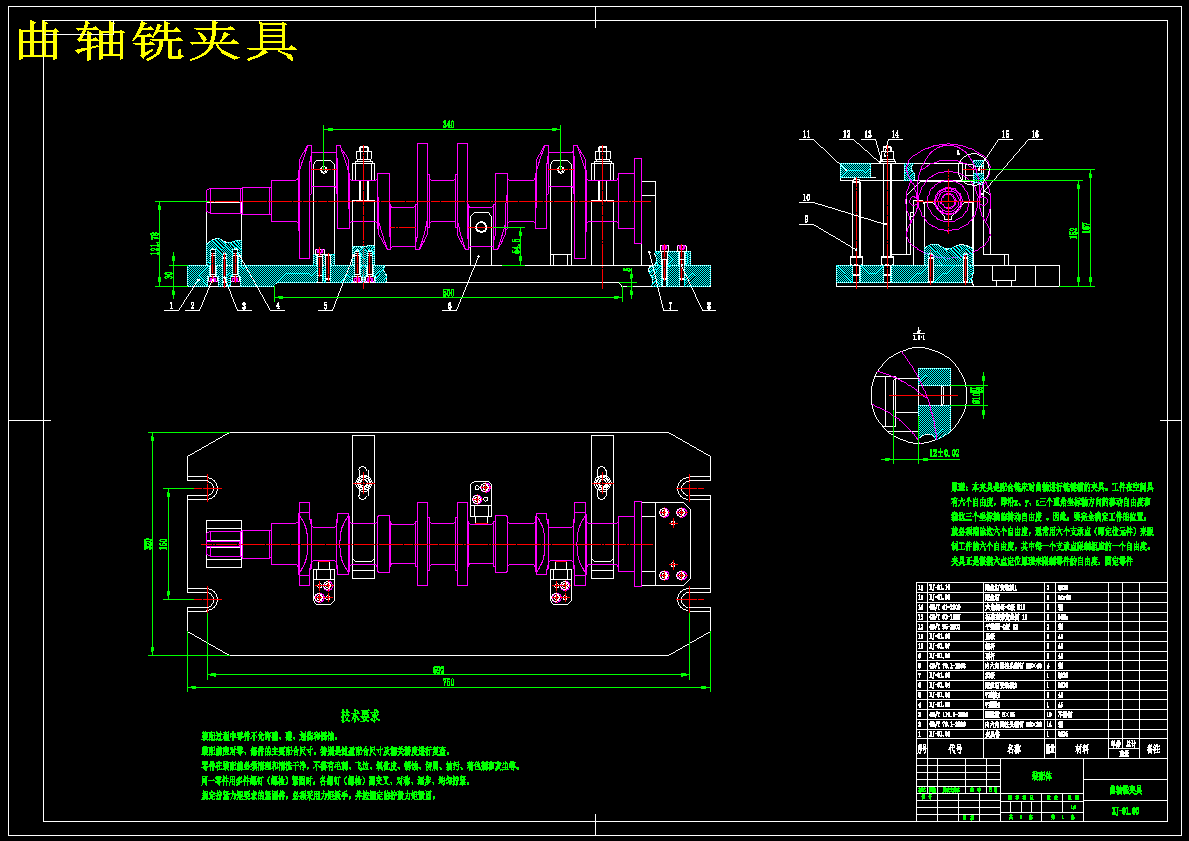Click balloon 10 on the side view left

[806, 198]
